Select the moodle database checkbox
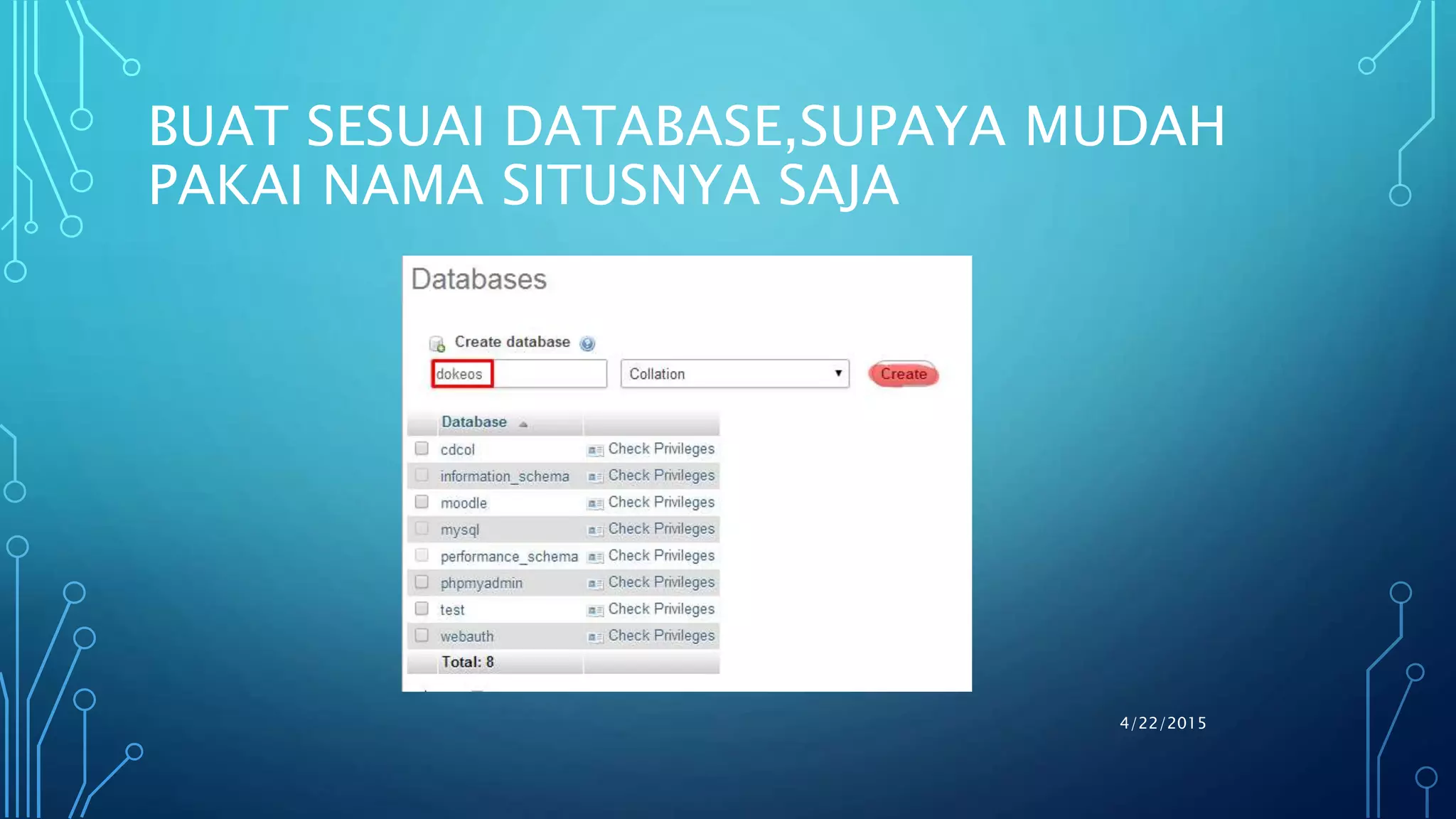Screen dimensions: 1456x819 tap(422, 502)
